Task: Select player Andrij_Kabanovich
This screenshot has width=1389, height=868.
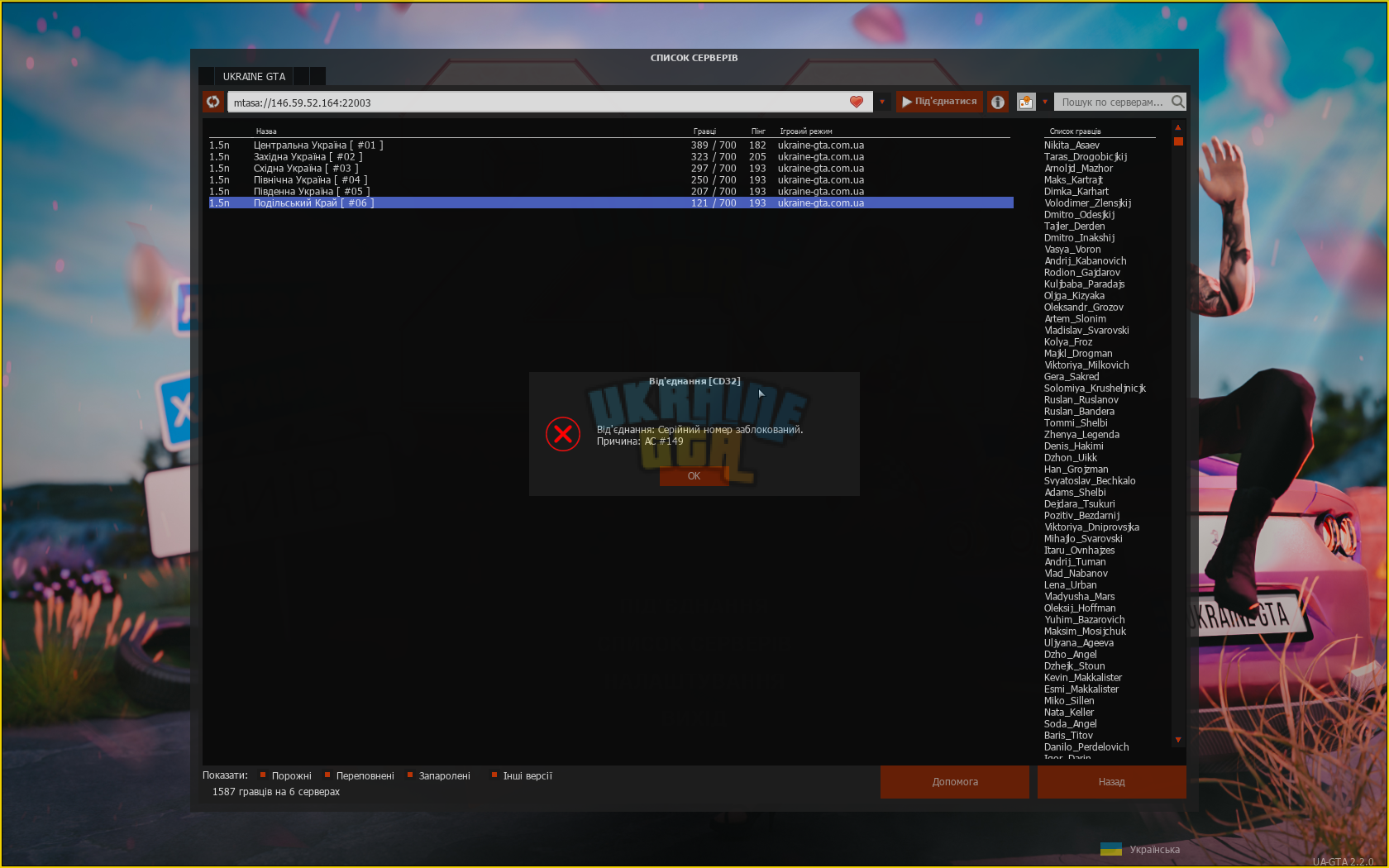Action: pyautogui.click(x=1086, y=260)
